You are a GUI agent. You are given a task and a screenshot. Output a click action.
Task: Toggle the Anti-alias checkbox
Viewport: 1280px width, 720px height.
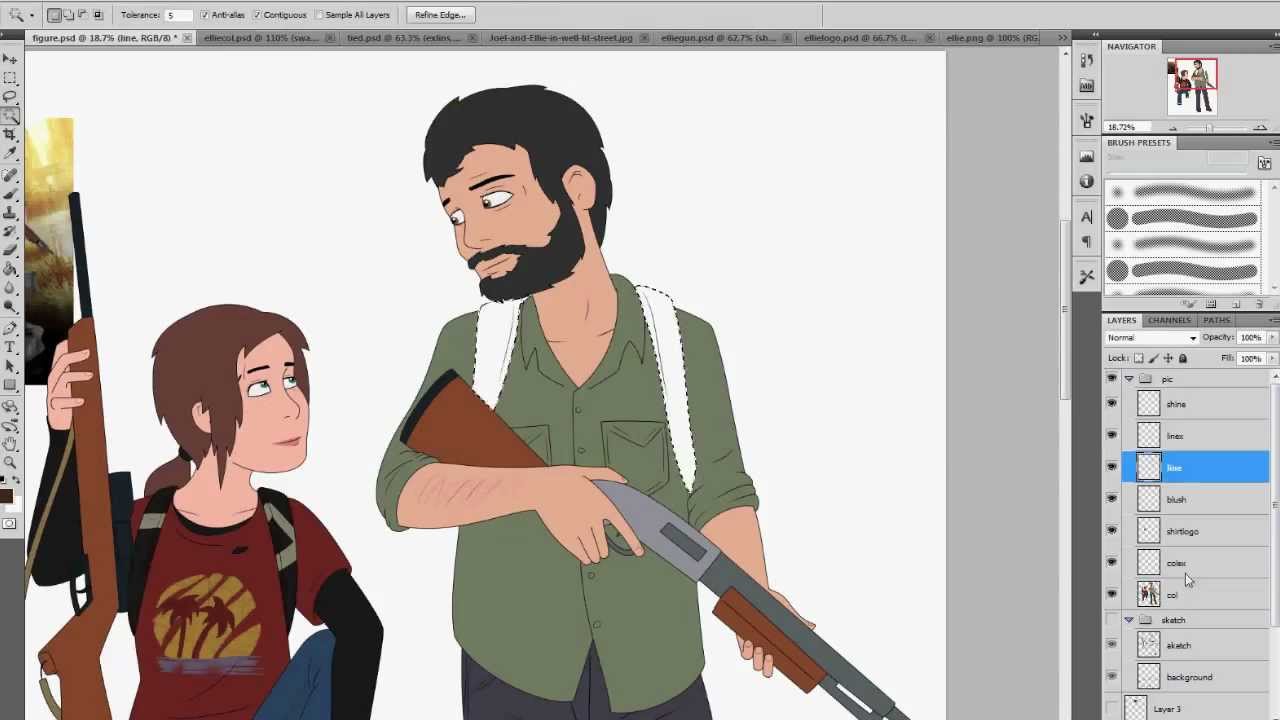pyautogui.click(x=204, y=15)
